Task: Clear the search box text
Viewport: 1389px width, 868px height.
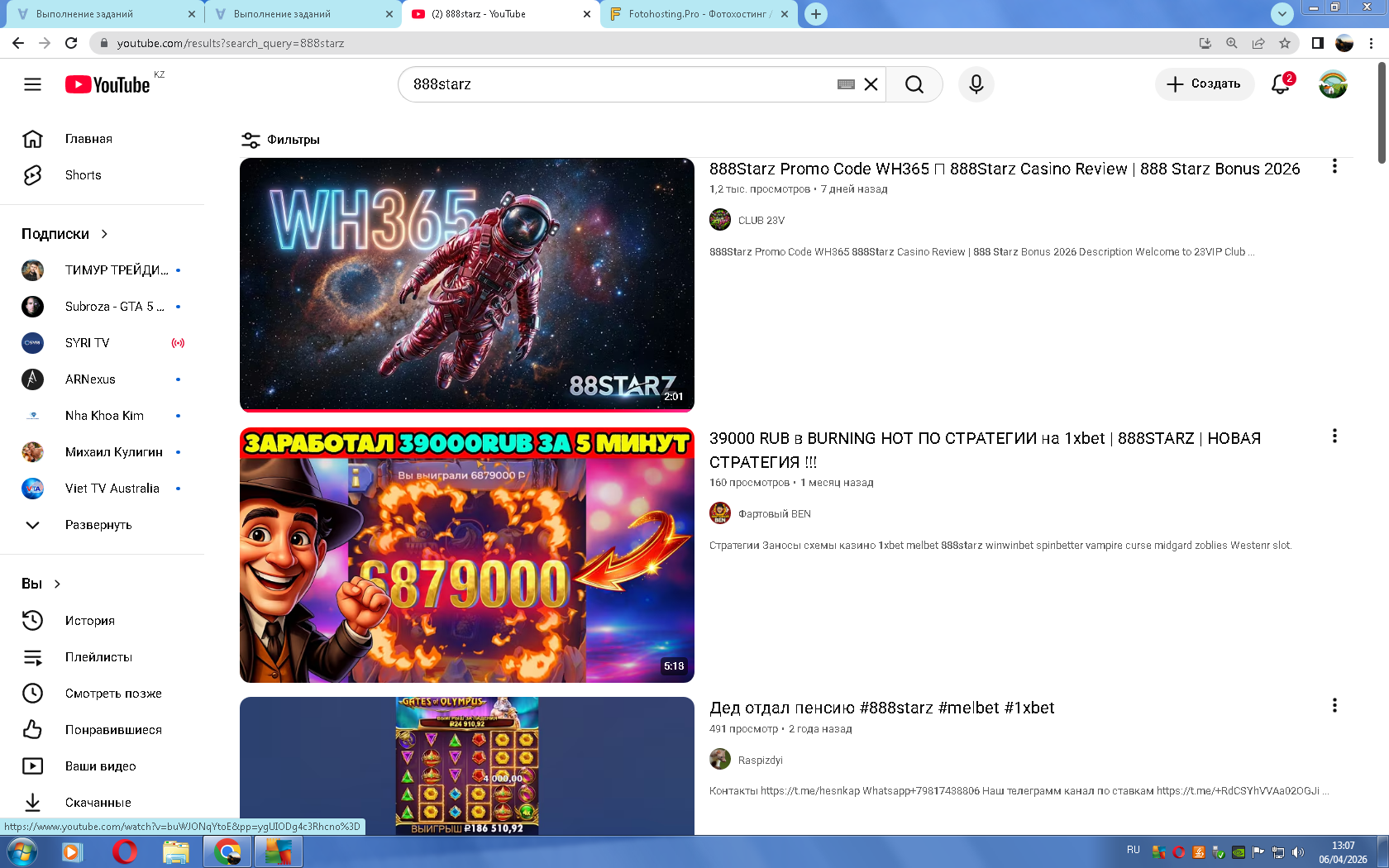Action: click(871, 84)
